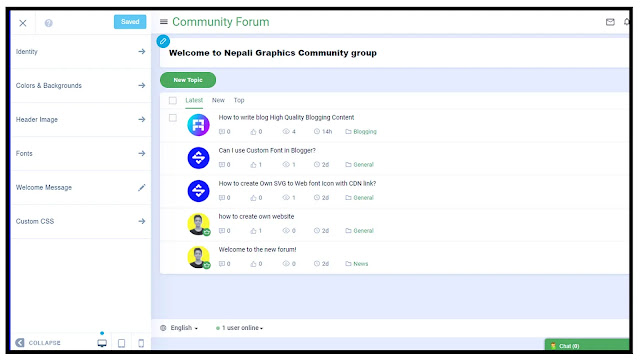Click the New Topic button
The image size is (640, 360).
188,80
